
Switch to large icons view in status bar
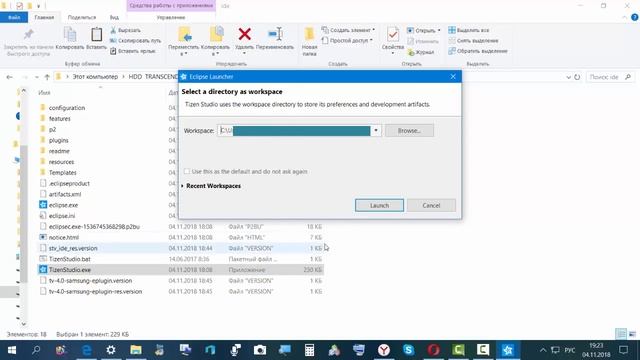tap(632, 334)
